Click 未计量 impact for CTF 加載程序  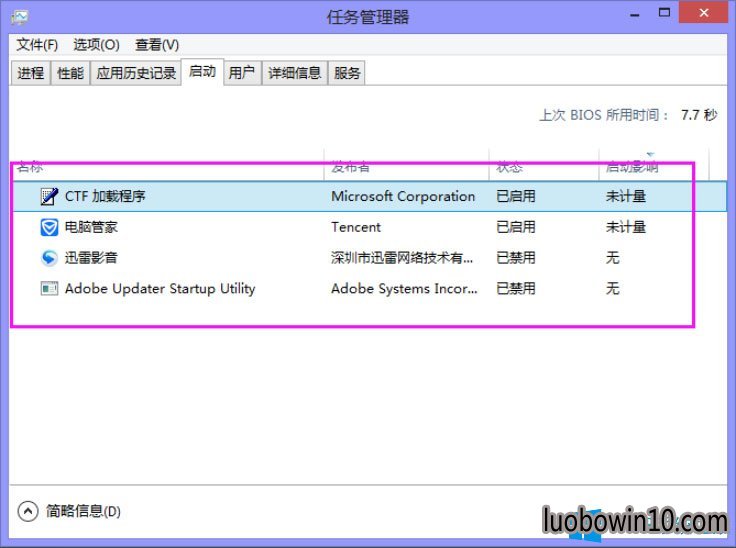click(626, 196)
